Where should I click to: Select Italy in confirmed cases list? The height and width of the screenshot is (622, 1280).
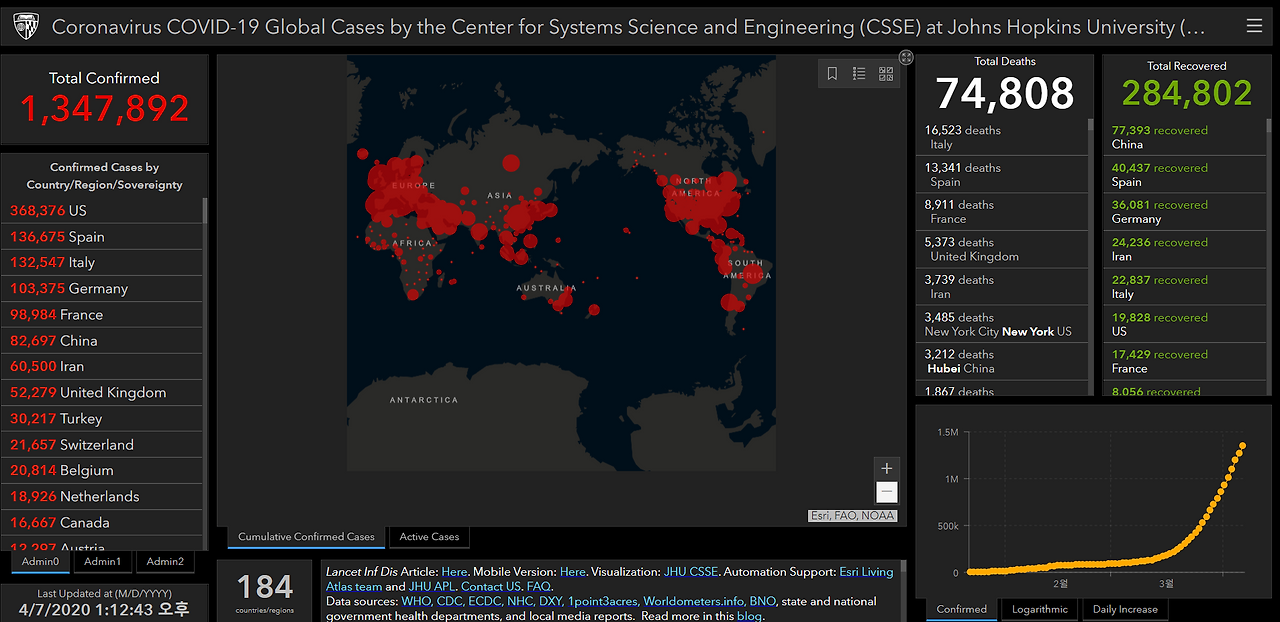coord(102,262)
